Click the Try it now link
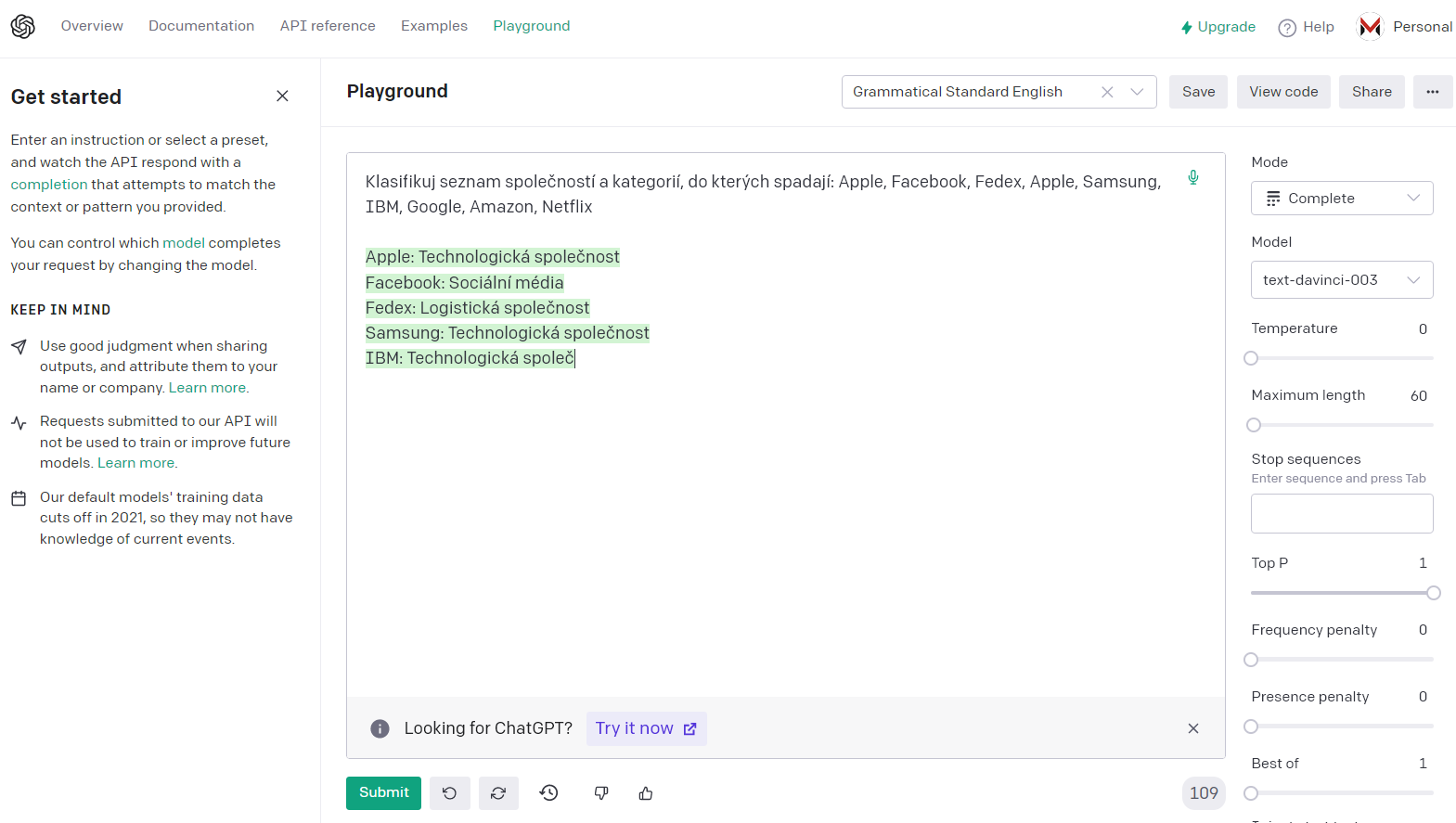 coord(647,728)
